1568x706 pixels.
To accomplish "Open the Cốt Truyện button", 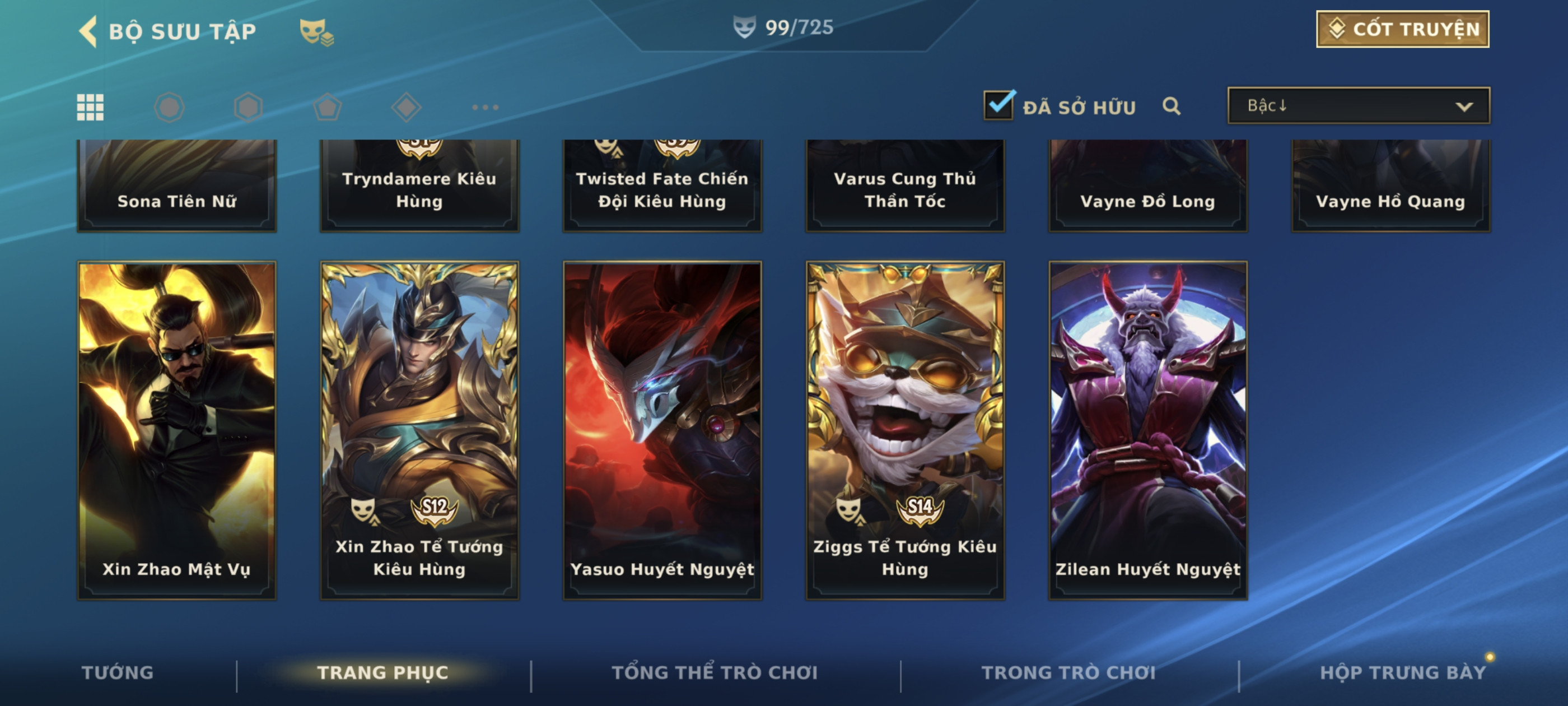I will click(1402, 29).
